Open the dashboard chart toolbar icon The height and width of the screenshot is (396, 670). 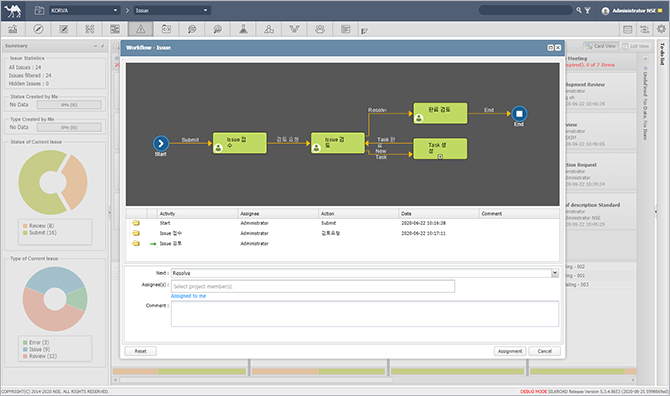(13, 29)
